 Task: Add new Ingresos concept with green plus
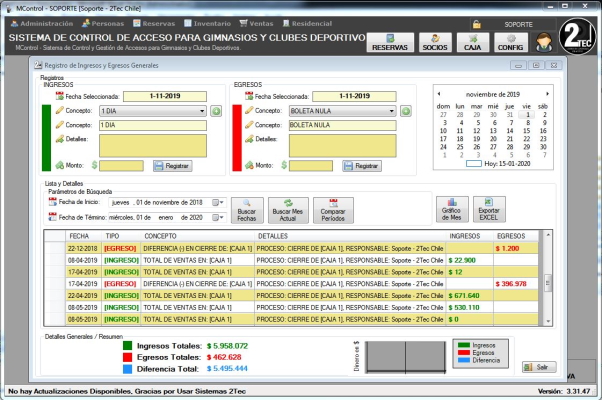(x=216, y=111)
